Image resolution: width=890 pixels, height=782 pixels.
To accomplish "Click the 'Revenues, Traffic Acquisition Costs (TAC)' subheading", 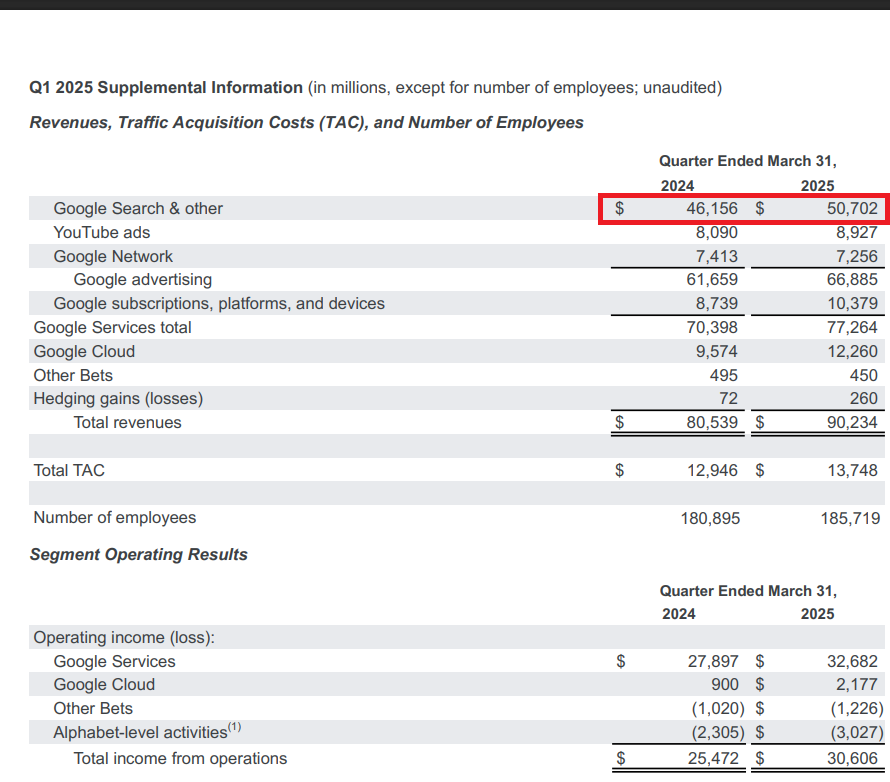I will tap(198, 123).
